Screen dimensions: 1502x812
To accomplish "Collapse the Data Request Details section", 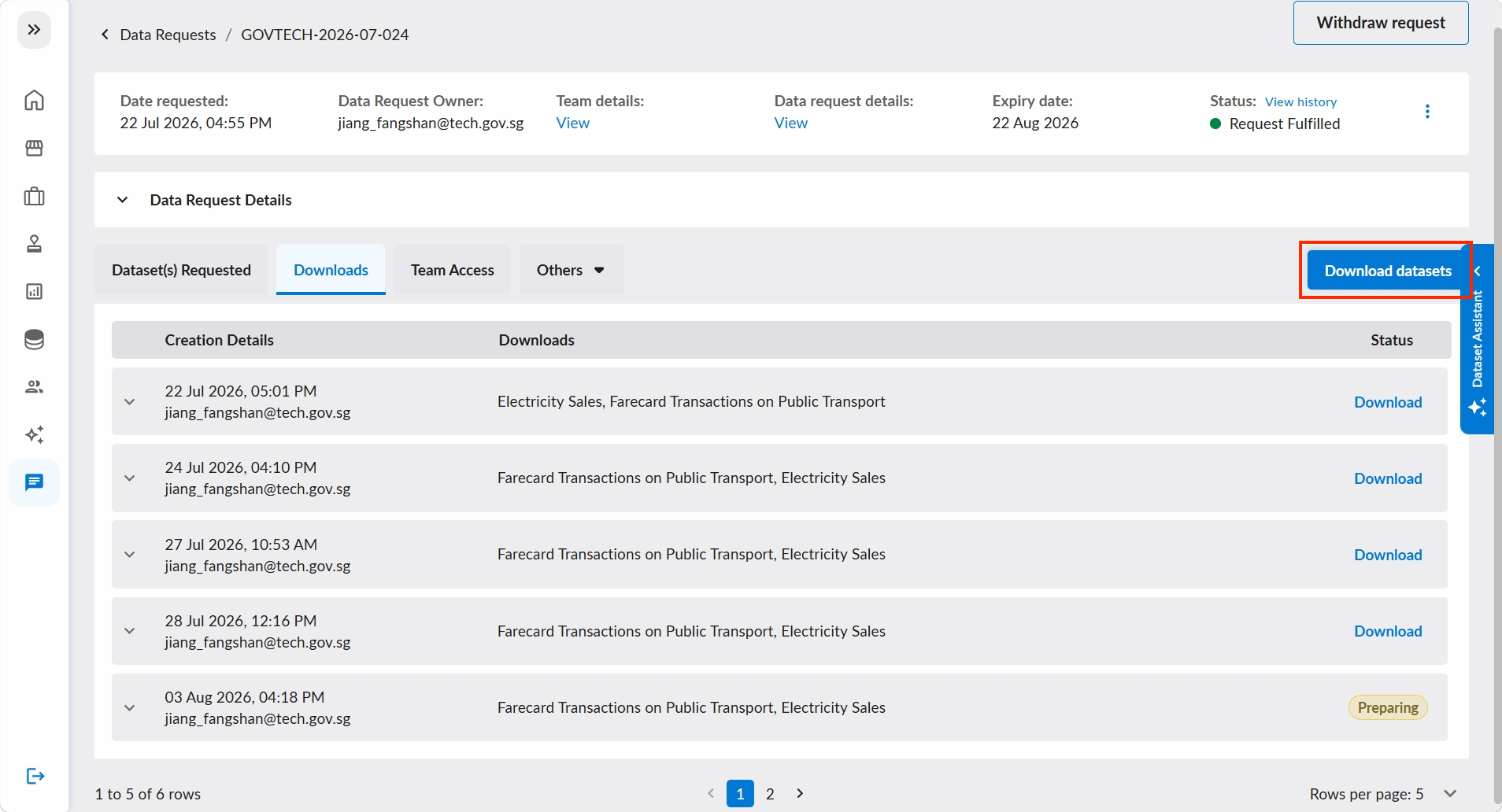I will click(x=122, y=200).
